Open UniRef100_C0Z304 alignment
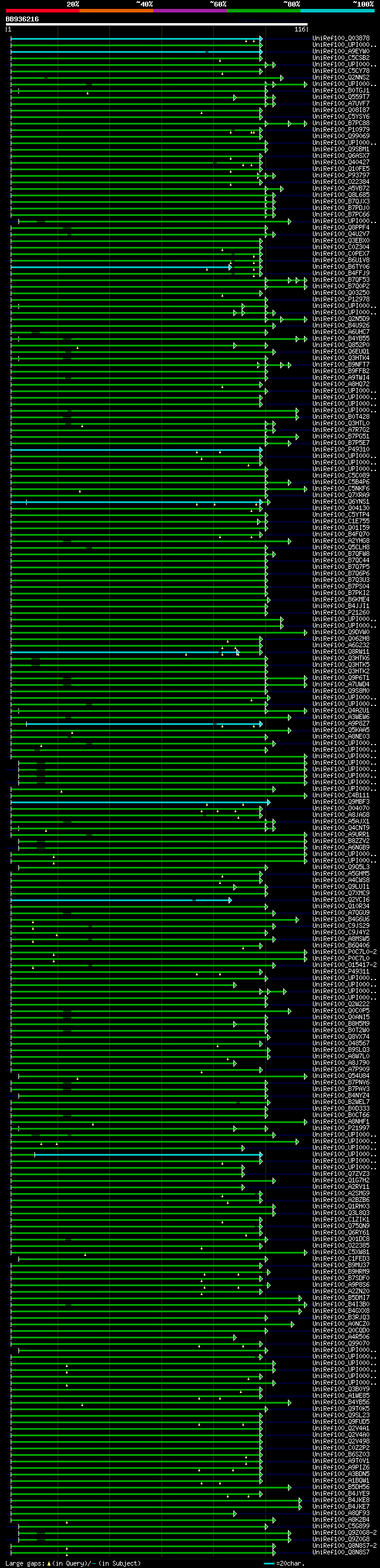Viewport: 380px width, 1568px height. pos(341,247)
